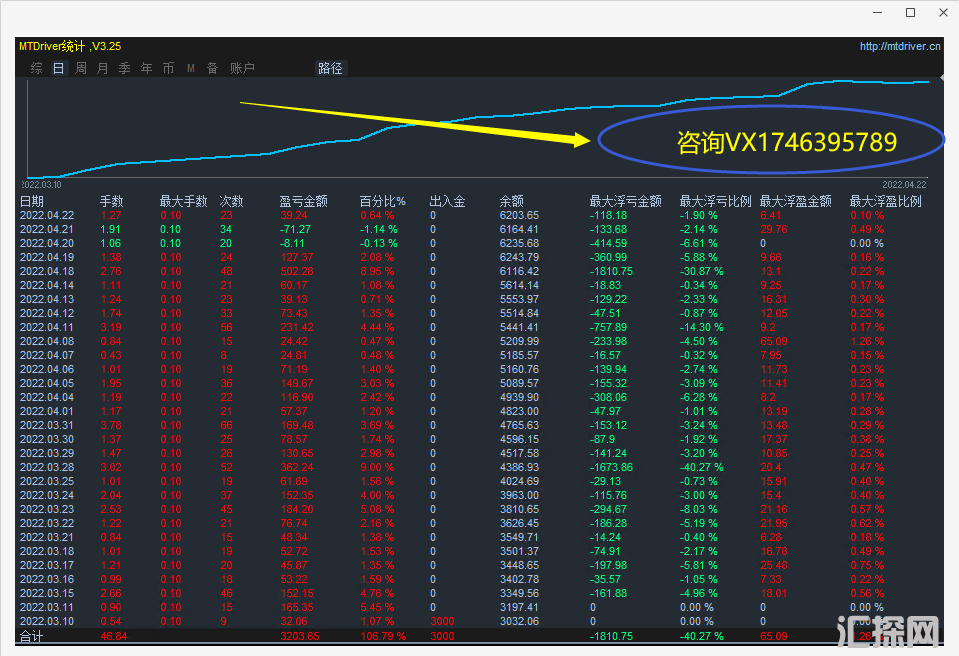Maximize the statistics window

(910, 13)
